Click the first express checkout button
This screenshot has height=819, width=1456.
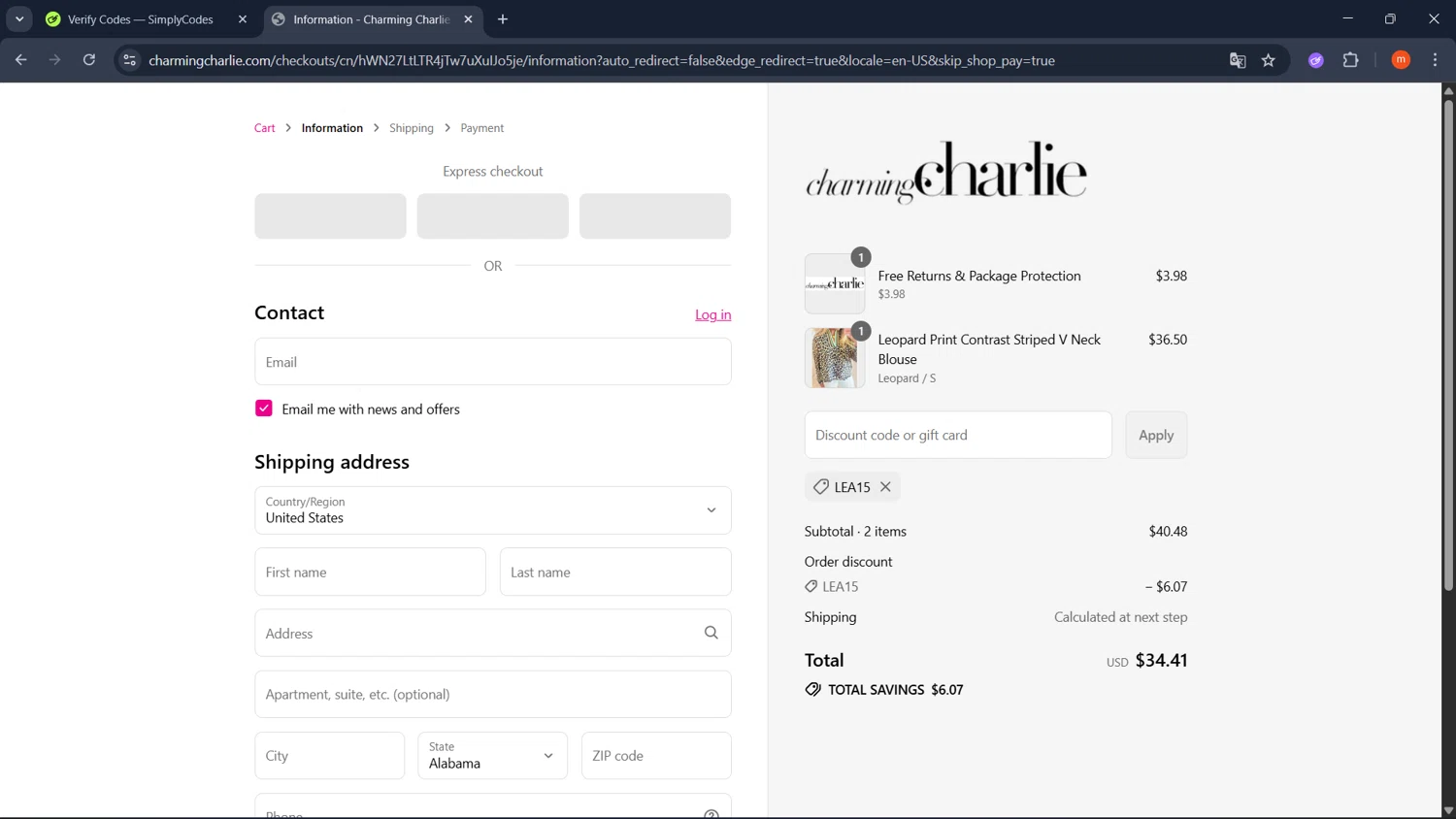point(330,216)
